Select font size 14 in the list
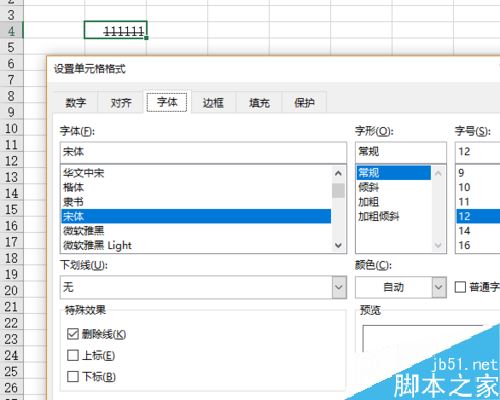Image resolution: width=500 pixels, height=400 pixels. (x=478, y=231)
